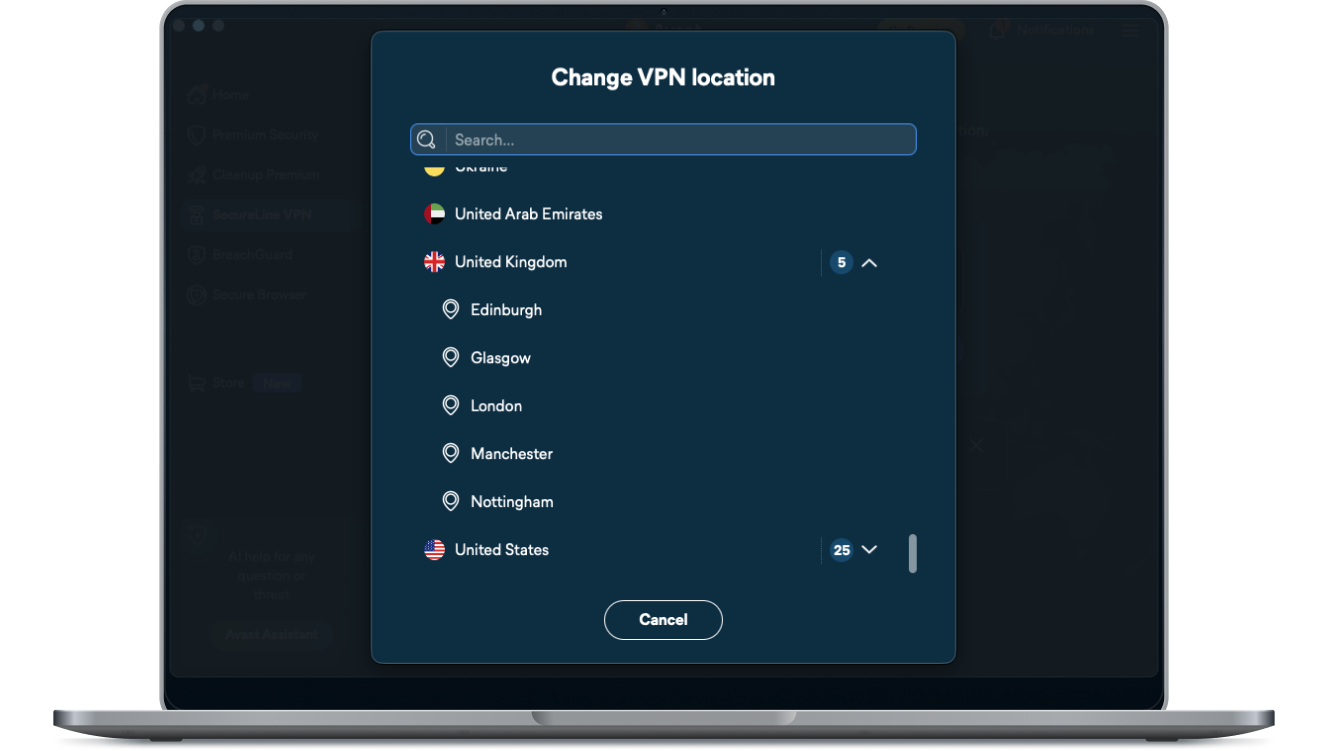The height and width of the screenshot is (751, 1328).
Task: Click the pin icon beside Manchester
Action: 451,453
